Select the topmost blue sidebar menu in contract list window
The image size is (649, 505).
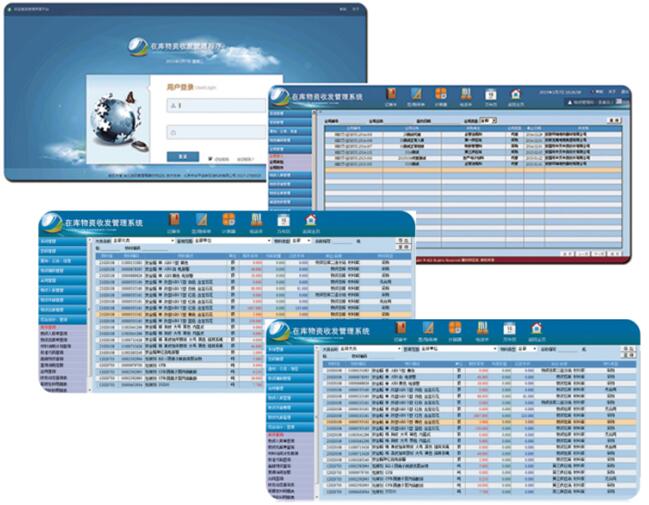(290, 113)
